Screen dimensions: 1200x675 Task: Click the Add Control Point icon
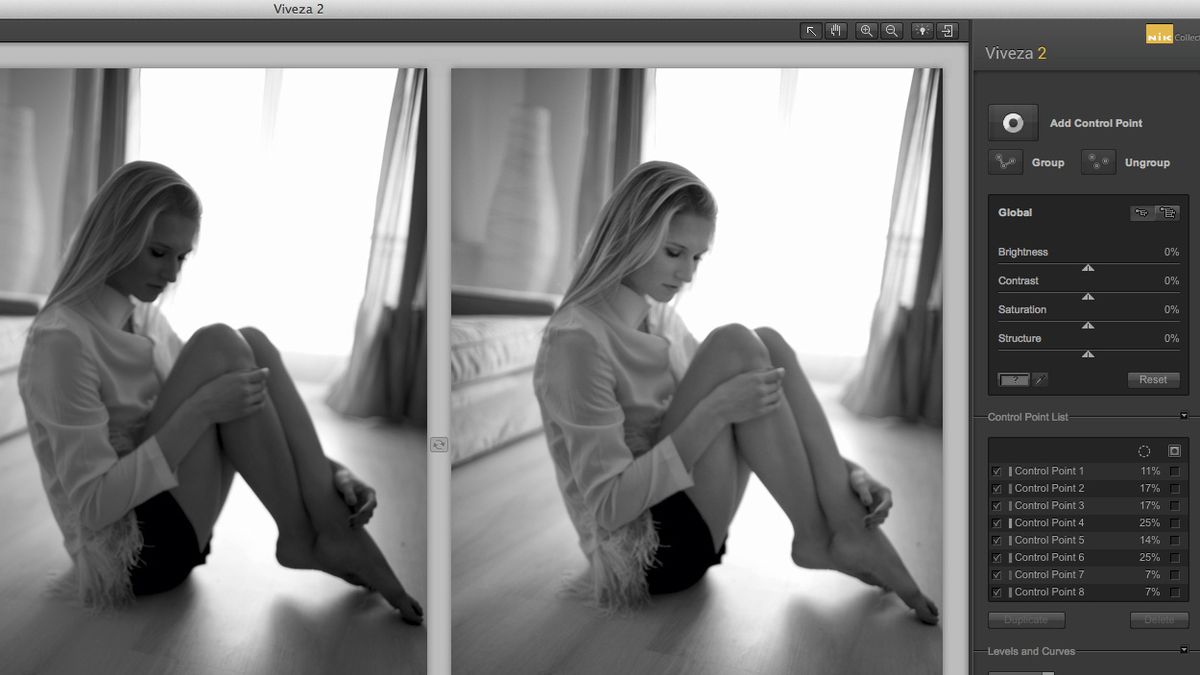point(1013,123)
